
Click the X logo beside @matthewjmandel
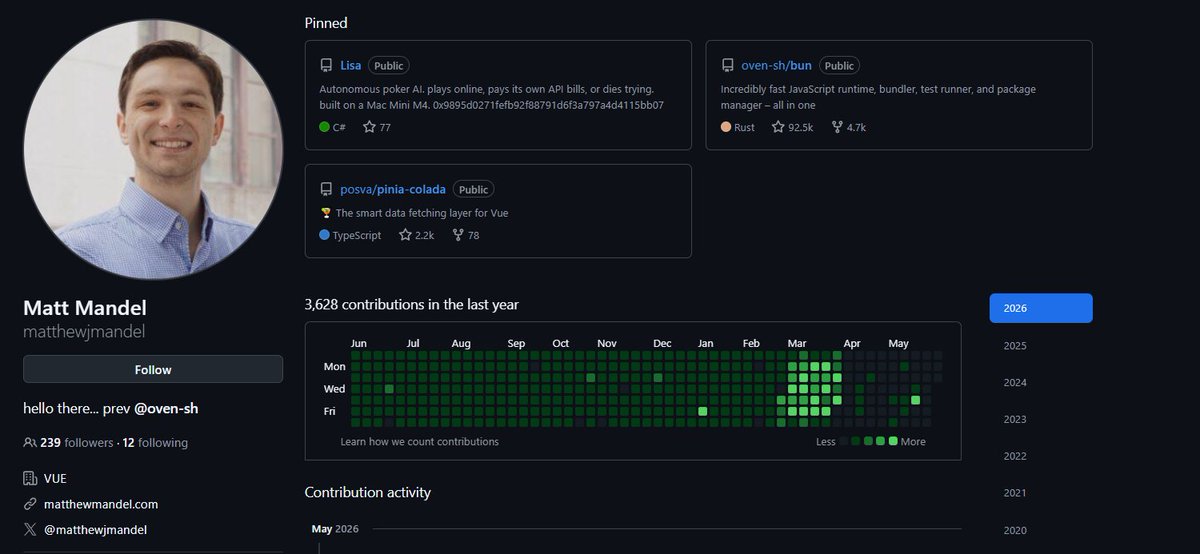click(x=30, y=530)
